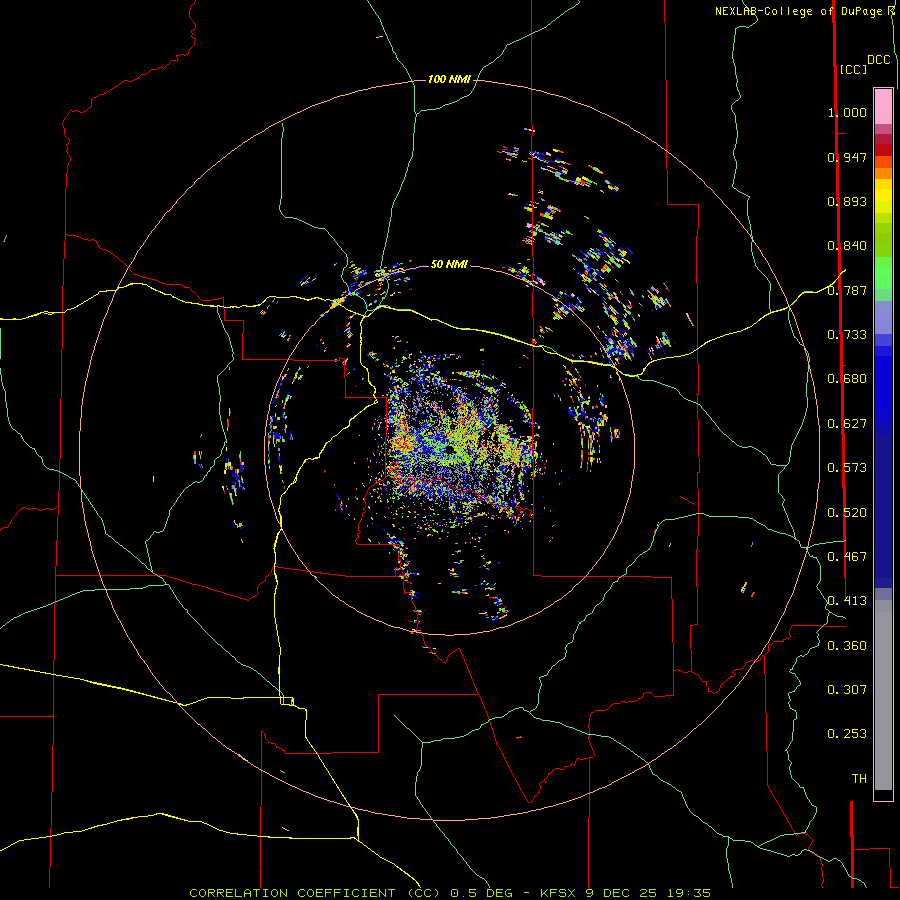Click the "50 NMI" range ring label
The image size is (900, 900).
pos(449,264)
